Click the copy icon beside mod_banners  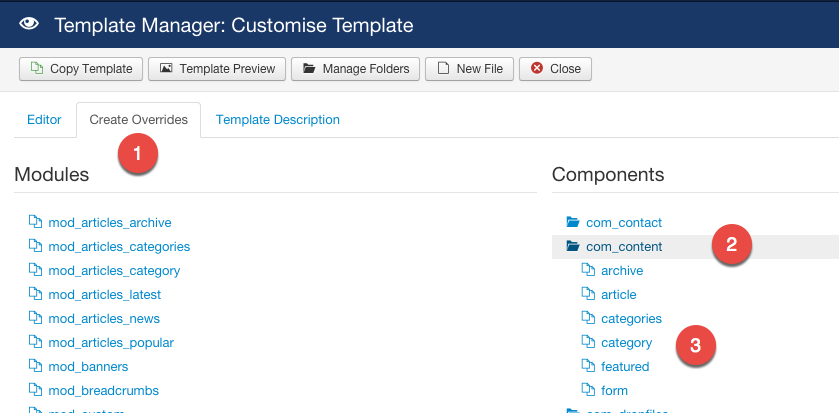click(x=35, y=366)
